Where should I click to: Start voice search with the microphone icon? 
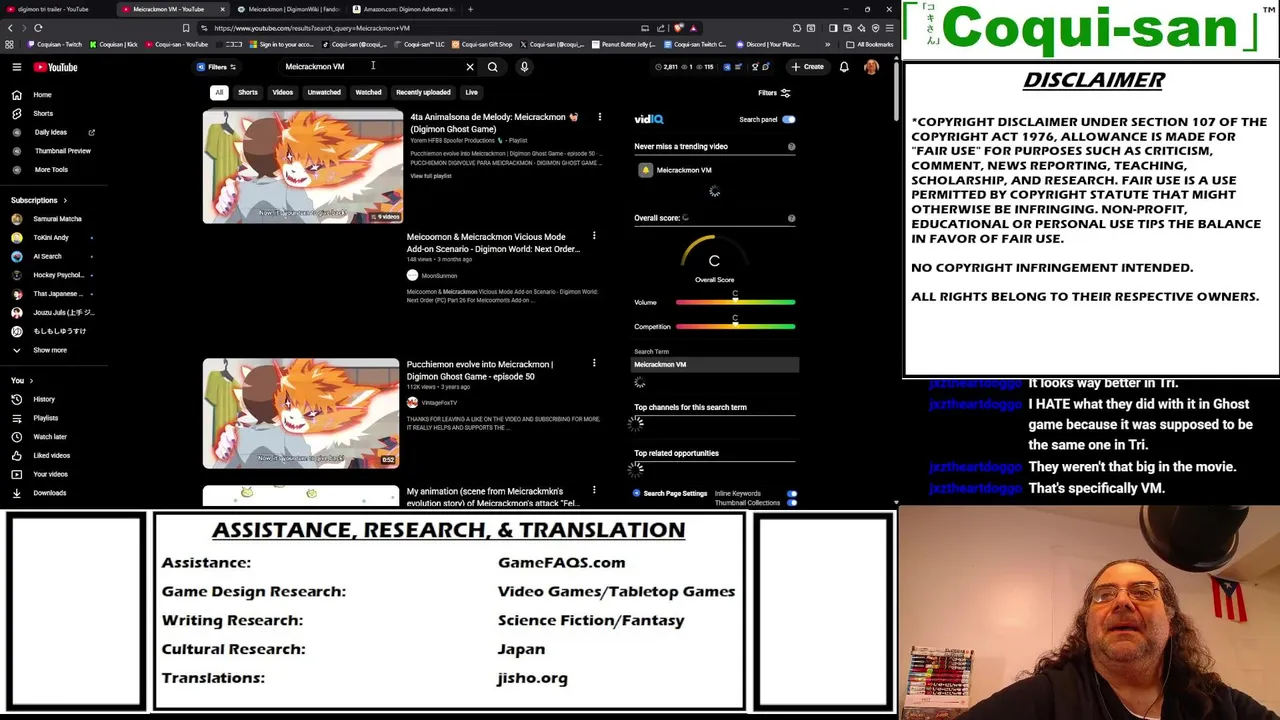tap(524, 67)
